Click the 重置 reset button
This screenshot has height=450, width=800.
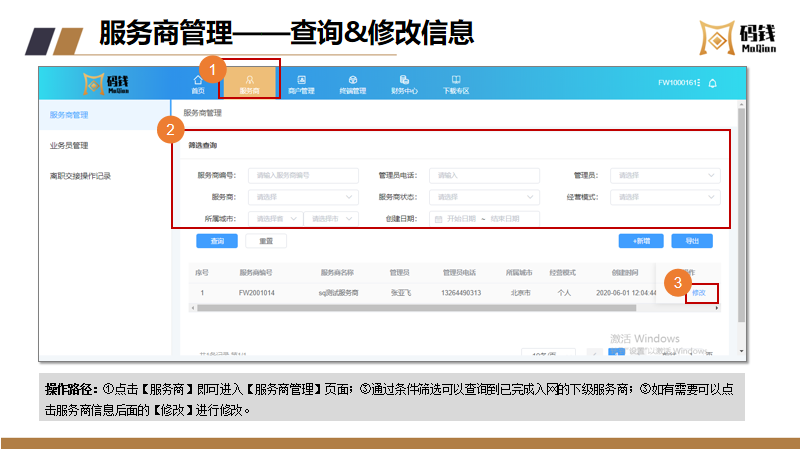coord(266,241)
